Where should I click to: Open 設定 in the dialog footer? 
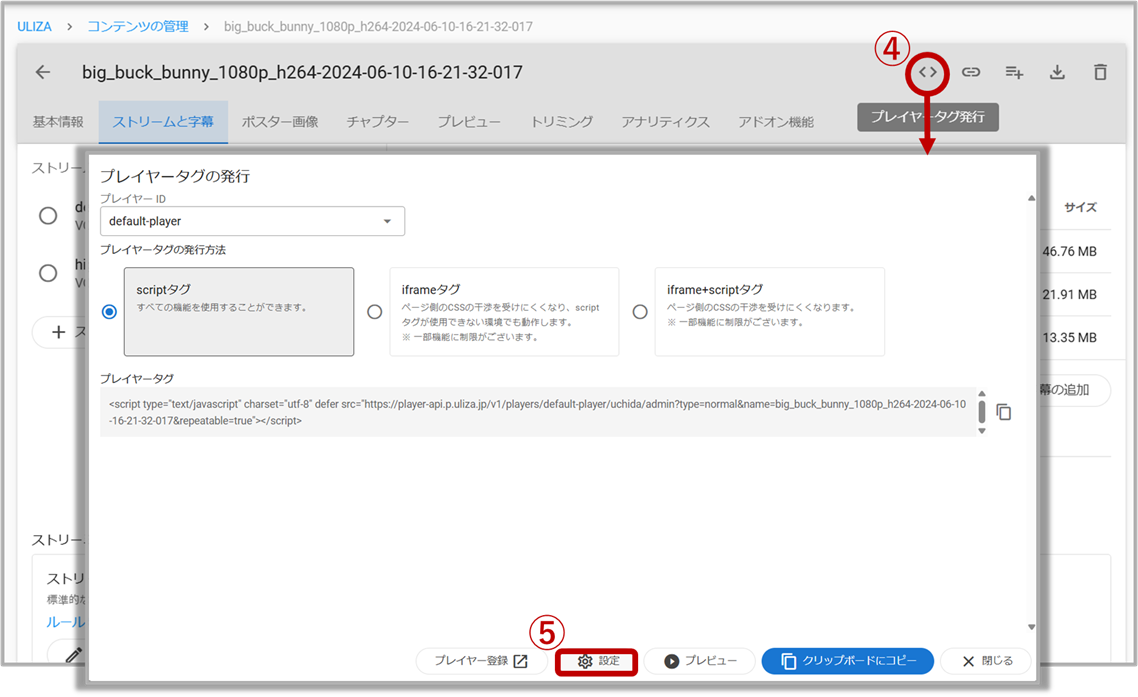(597, 661)
